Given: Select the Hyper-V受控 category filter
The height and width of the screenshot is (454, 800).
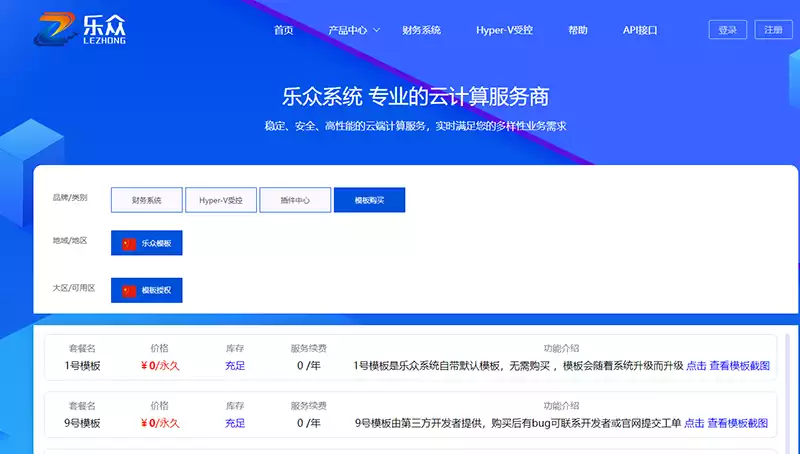Looking at the screenshot, I should pyautogui.click(x=221, y=200).
